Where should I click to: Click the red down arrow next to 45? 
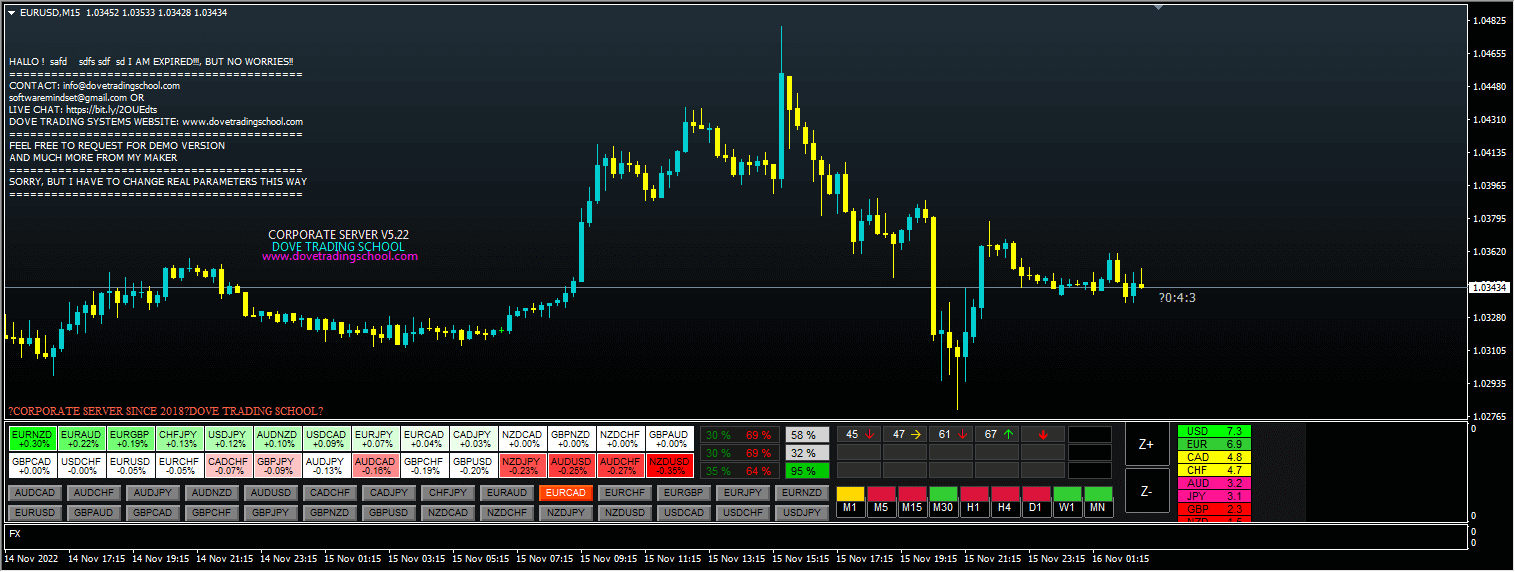pyautogui.click(x=871, y=435)
